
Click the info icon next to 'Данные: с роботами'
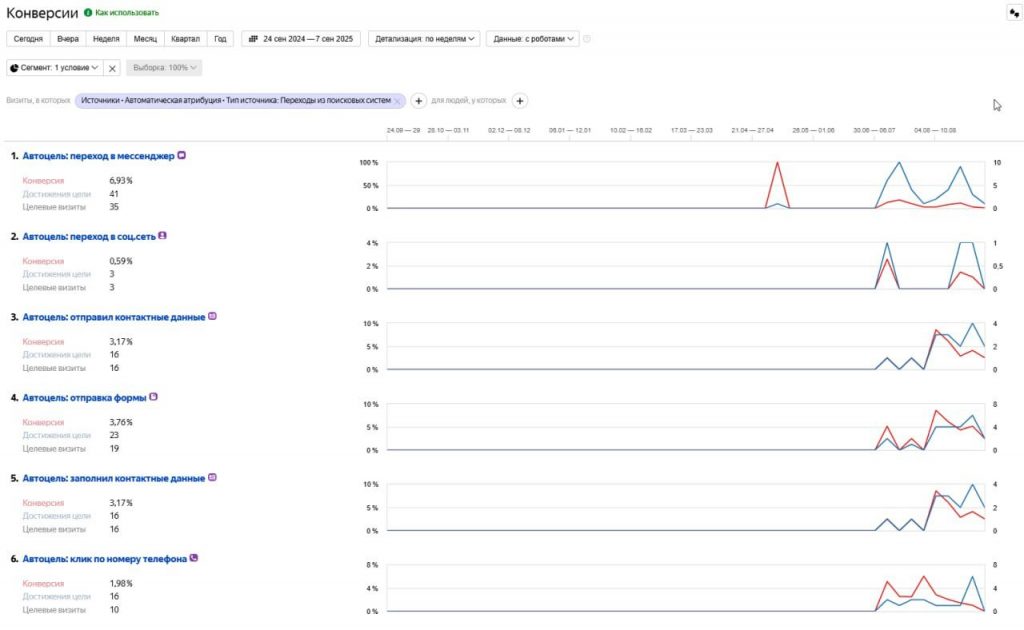coord(587,39)
